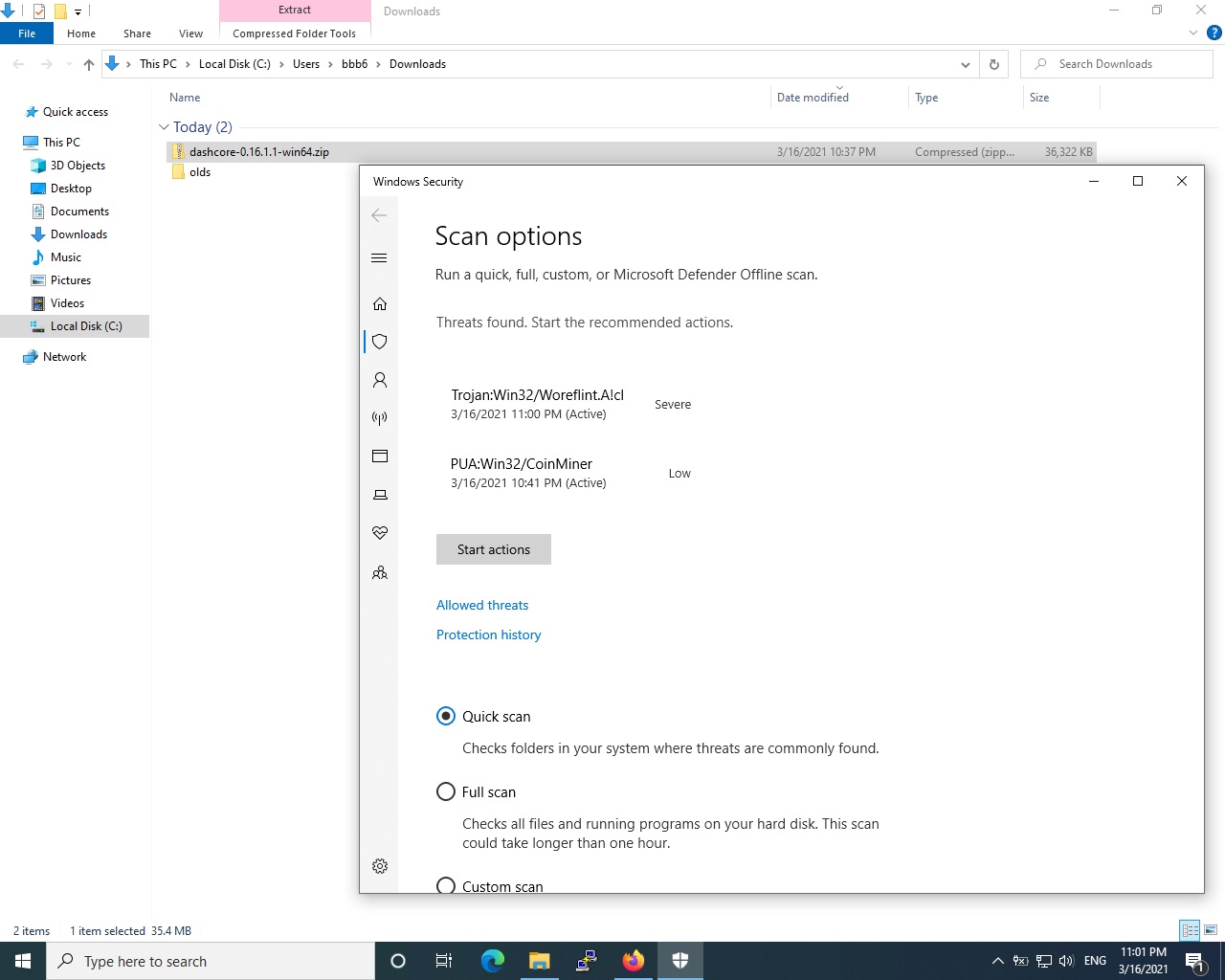Open Windows Security settings gear icon
Screen dimensions: 1225x980
pyautogui.click(x=380, y=866)
